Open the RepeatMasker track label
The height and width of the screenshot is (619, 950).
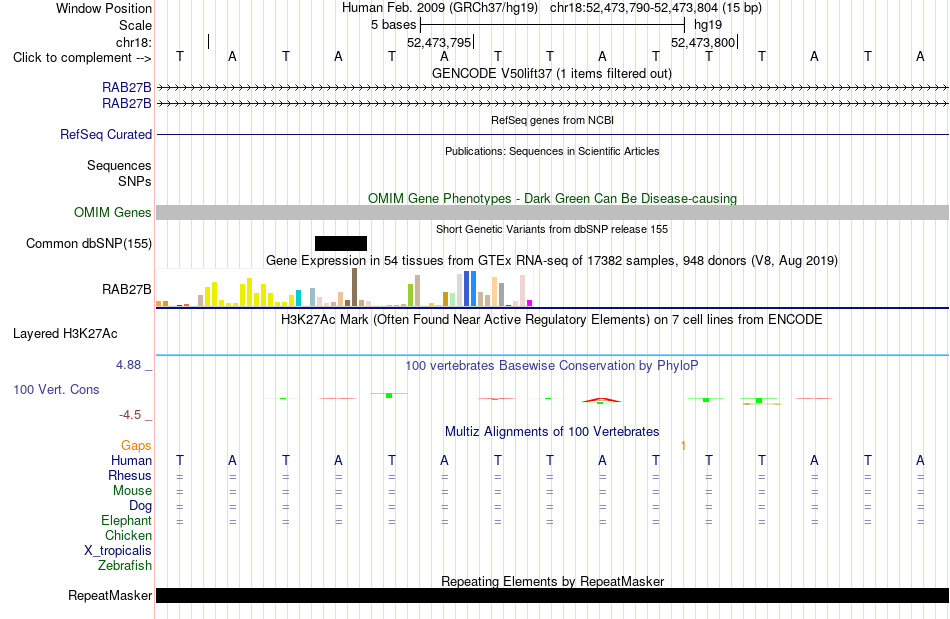(110, 595)
